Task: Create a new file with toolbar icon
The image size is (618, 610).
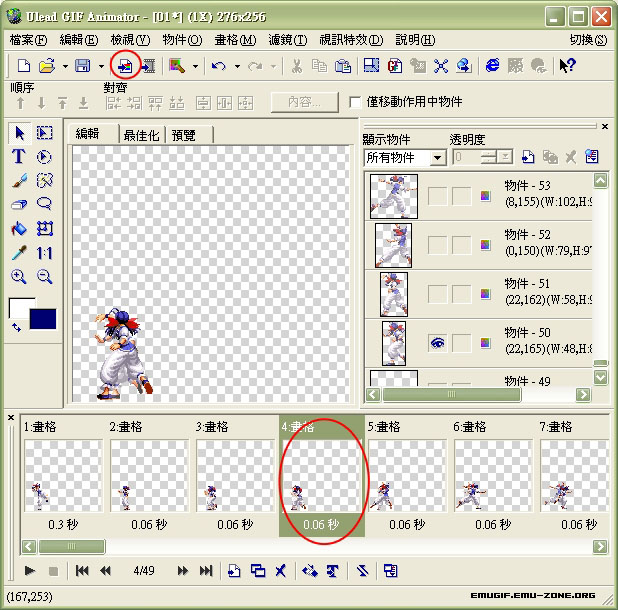Action: pos(24,66)
